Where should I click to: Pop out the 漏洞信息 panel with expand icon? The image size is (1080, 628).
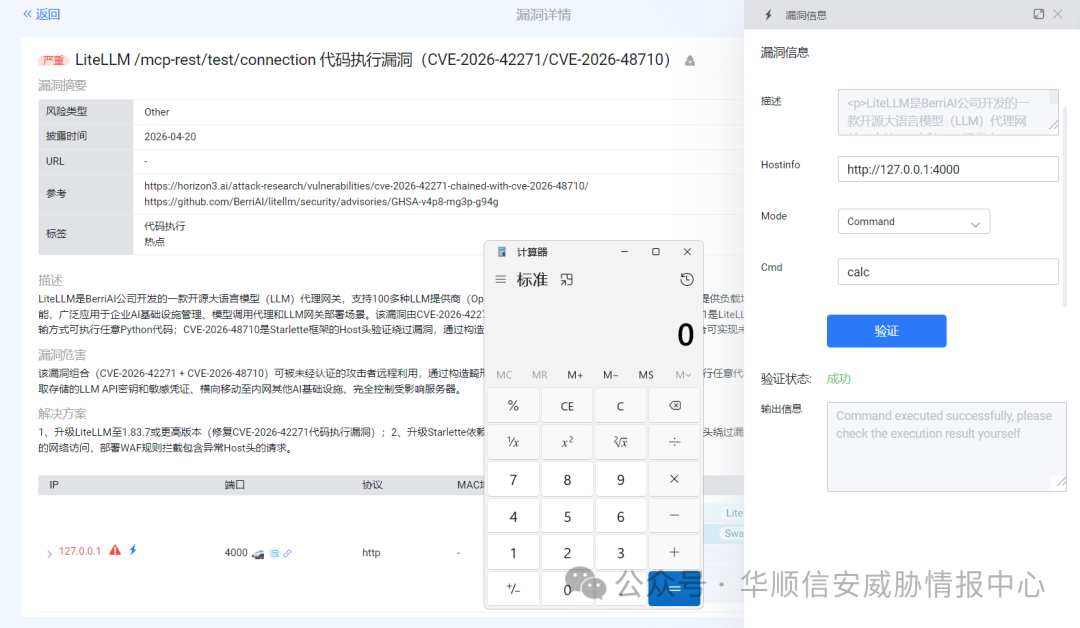(x=1039, y=14)
